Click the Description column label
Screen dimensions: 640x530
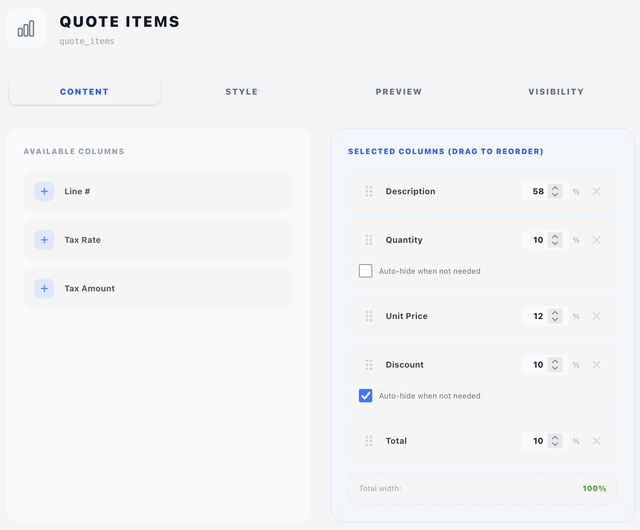coord(410,191)
